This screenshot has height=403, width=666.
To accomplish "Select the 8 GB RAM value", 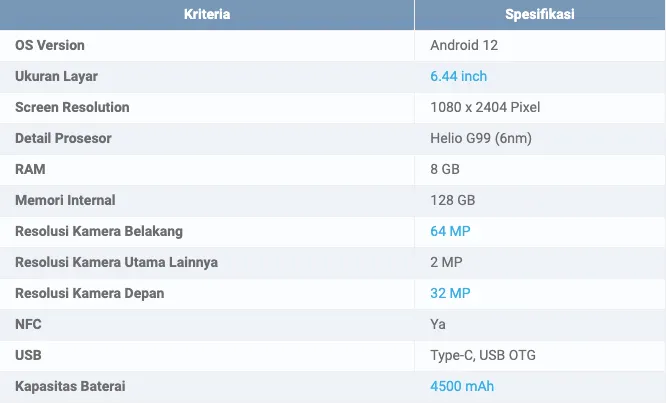I will 445,169.
